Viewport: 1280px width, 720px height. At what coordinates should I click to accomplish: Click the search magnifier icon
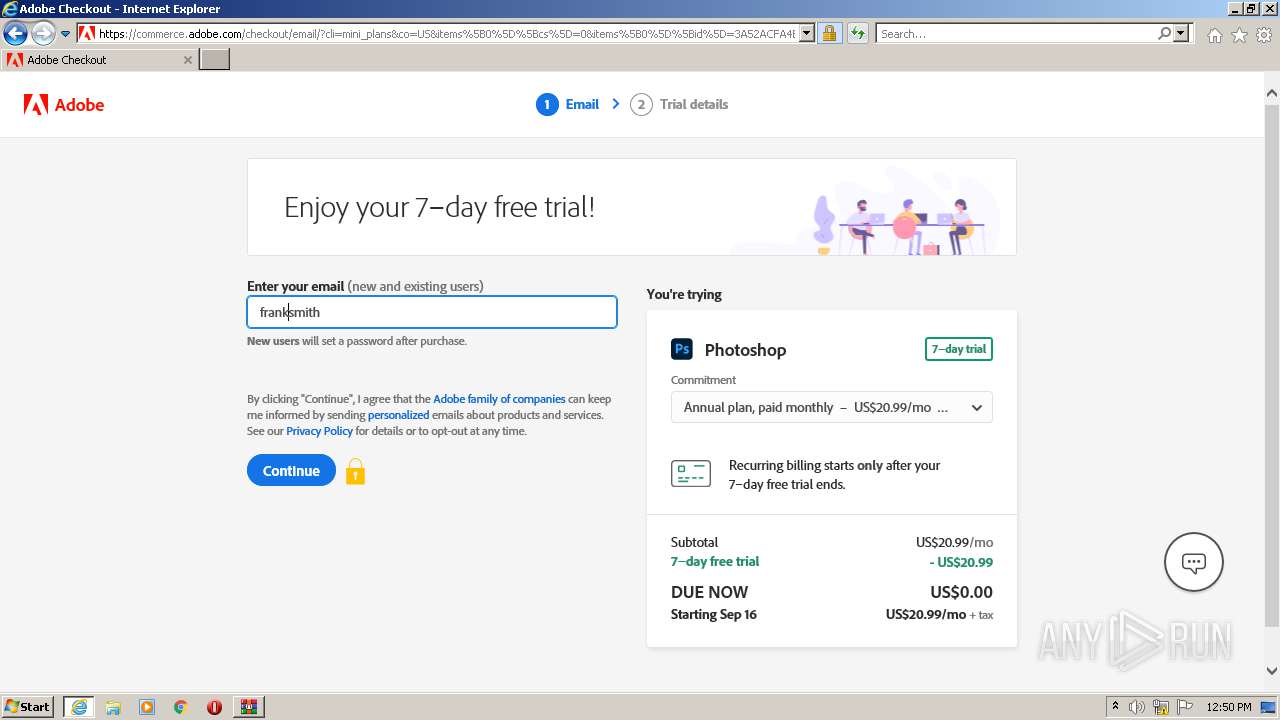point(1165,33)
